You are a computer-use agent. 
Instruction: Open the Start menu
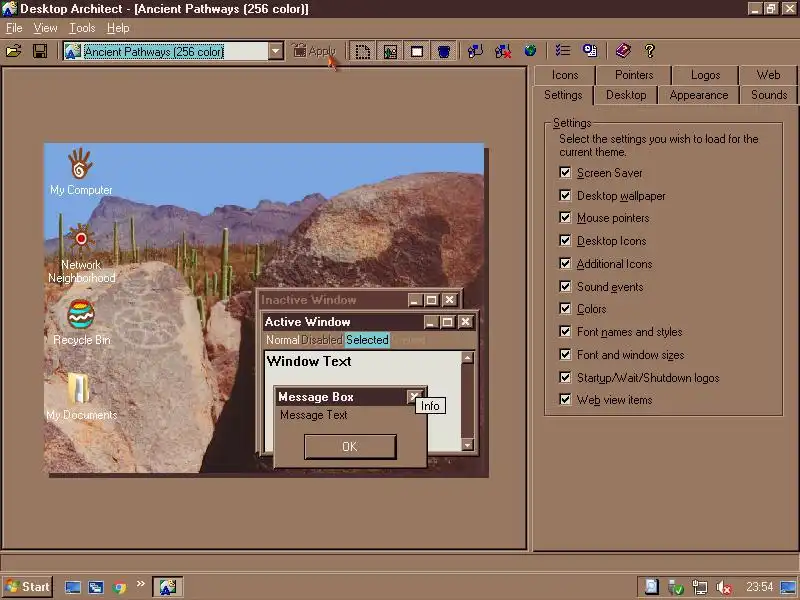tap(28, 587)
